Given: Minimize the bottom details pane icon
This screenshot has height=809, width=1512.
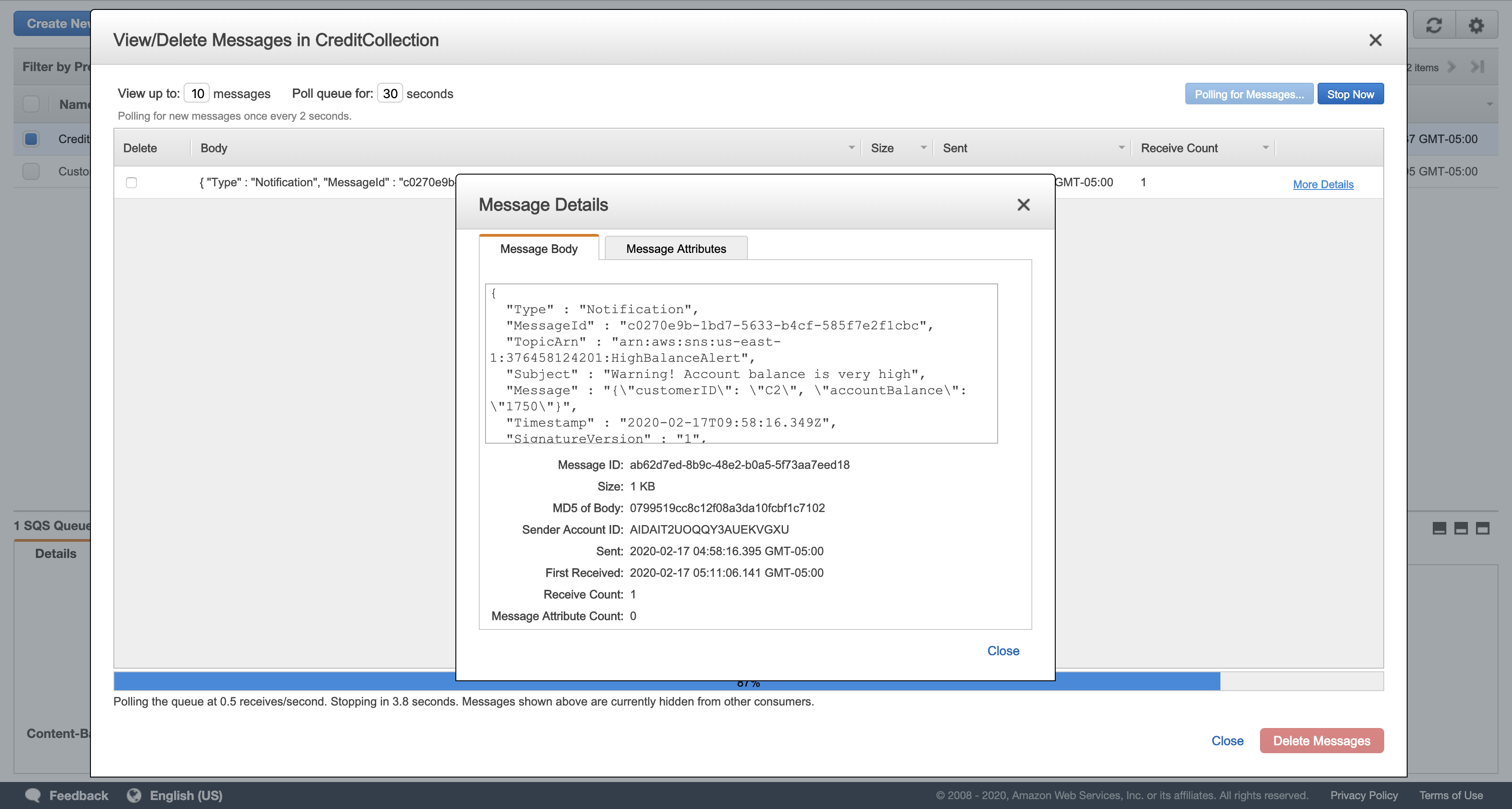Looking at the screenshot, I should click(x=1439, y=528).
